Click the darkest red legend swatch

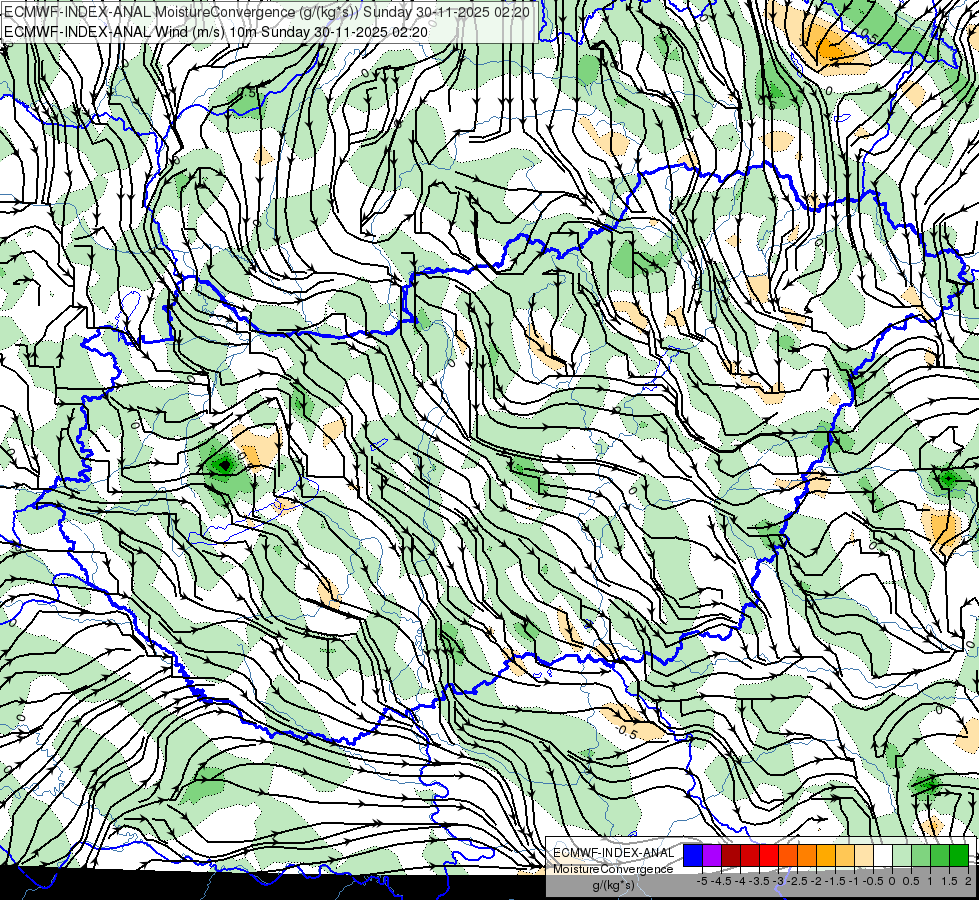coord(731,855)
